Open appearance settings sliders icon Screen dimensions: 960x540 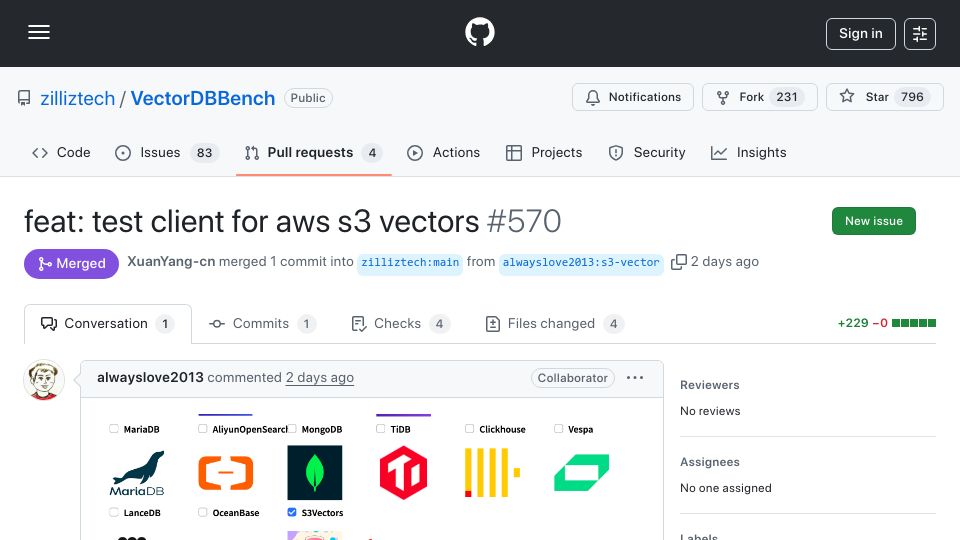(x=920, y=34)
